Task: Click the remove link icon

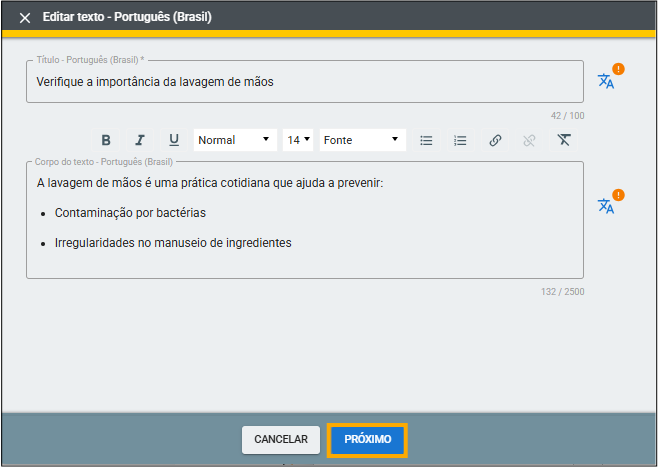Action: pos(529,140)
